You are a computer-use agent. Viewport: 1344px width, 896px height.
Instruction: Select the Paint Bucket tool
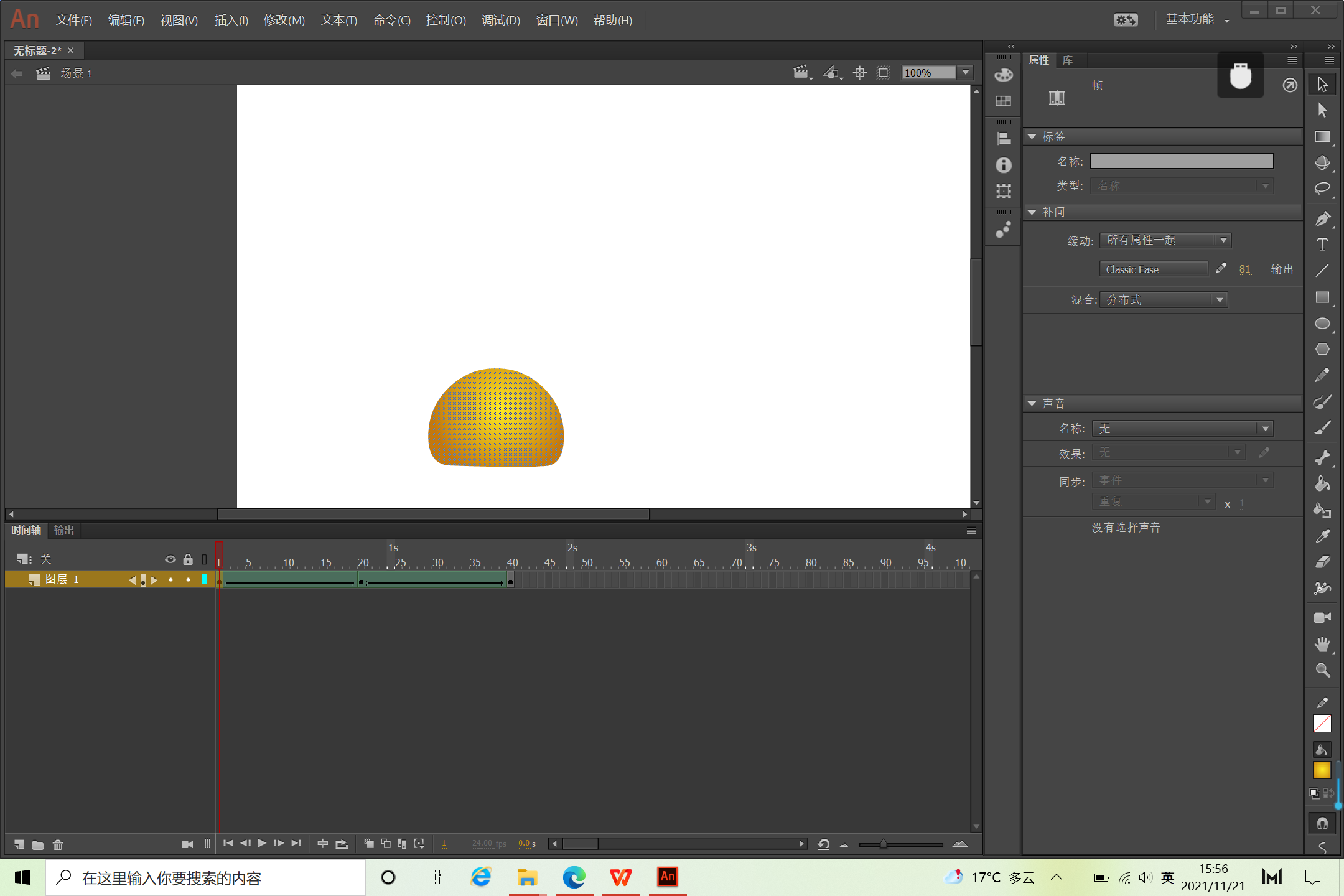(1322, 484)
